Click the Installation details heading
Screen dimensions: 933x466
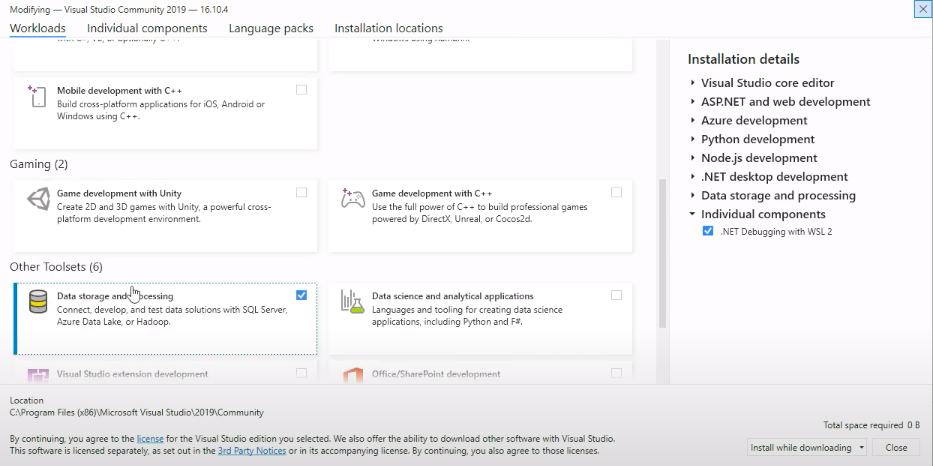(x=743, y=59)
